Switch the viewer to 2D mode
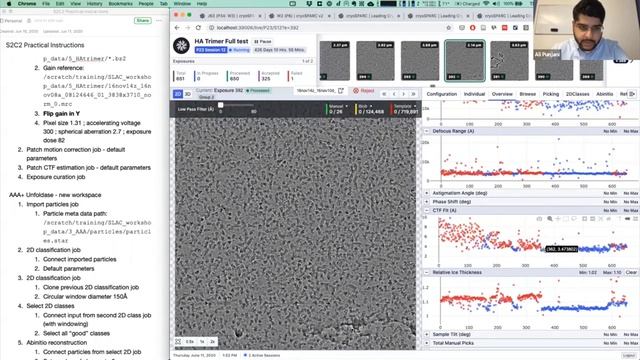 pos(178,94)
